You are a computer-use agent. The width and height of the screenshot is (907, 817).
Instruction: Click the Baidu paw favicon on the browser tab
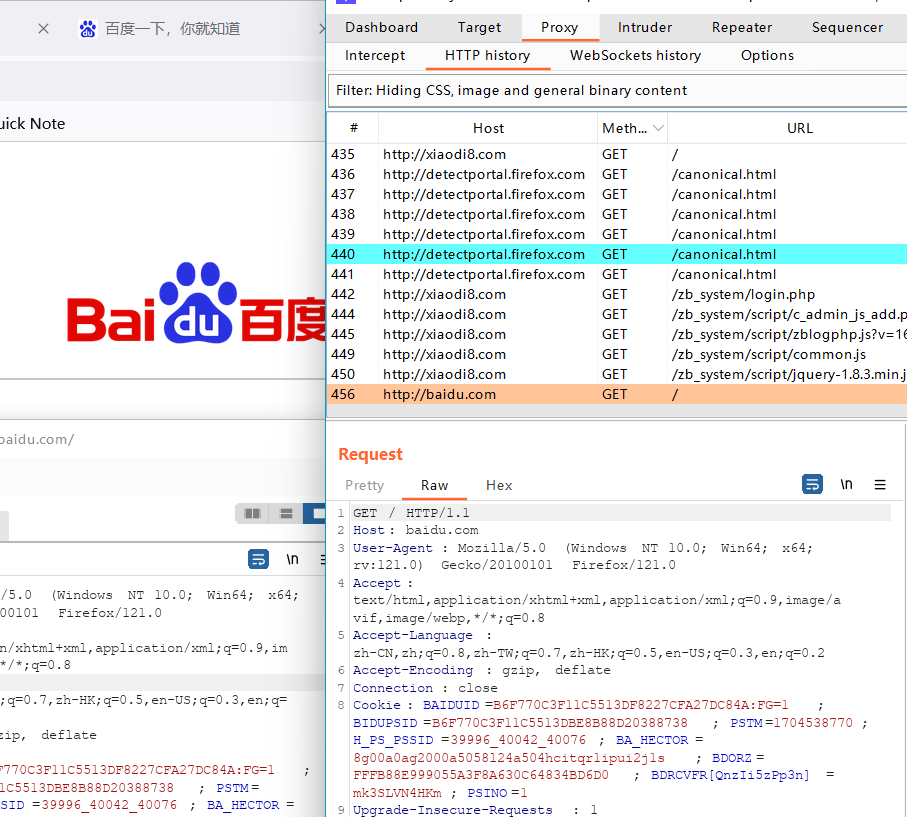(87, 28)
